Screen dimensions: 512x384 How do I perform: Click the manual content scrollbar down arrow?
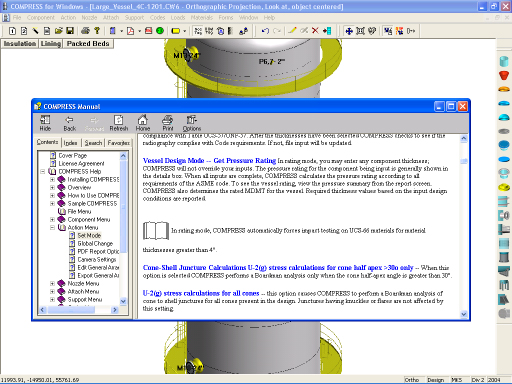point(464,314)
